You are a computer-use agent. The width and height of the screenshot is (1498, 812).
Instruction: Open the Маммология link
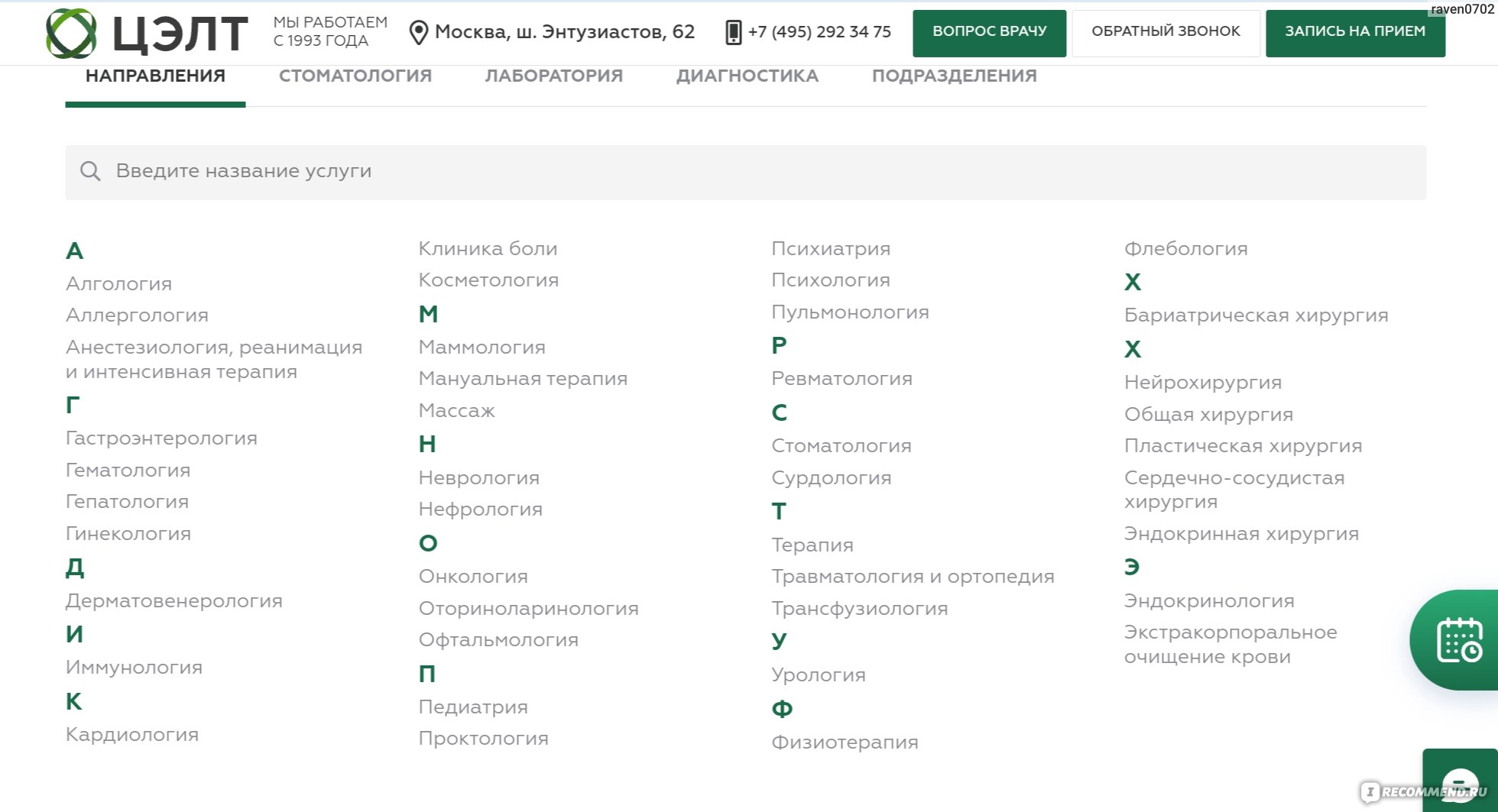click(482, 348)
